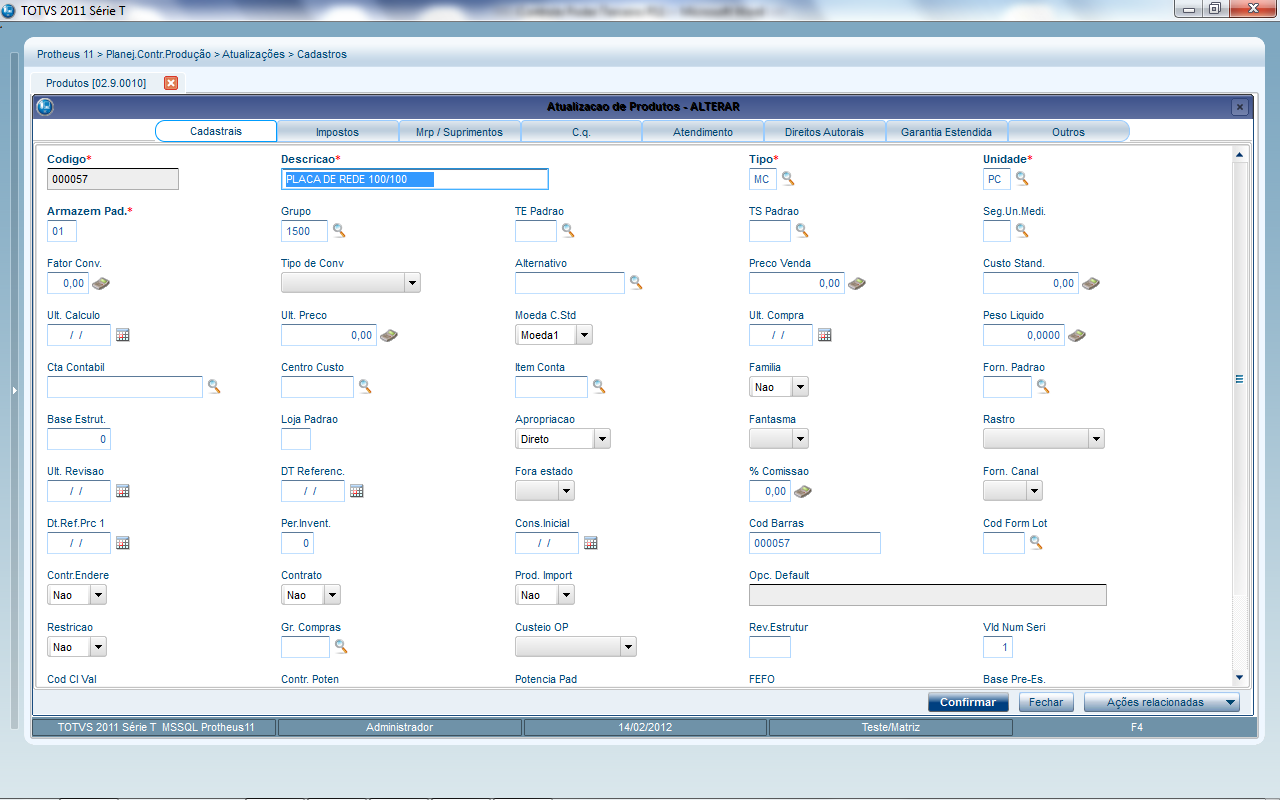Screen dimensions: 1280x800
Task: Open calculator icon next to Custo Stand.
Action: tap(1091, 283)
